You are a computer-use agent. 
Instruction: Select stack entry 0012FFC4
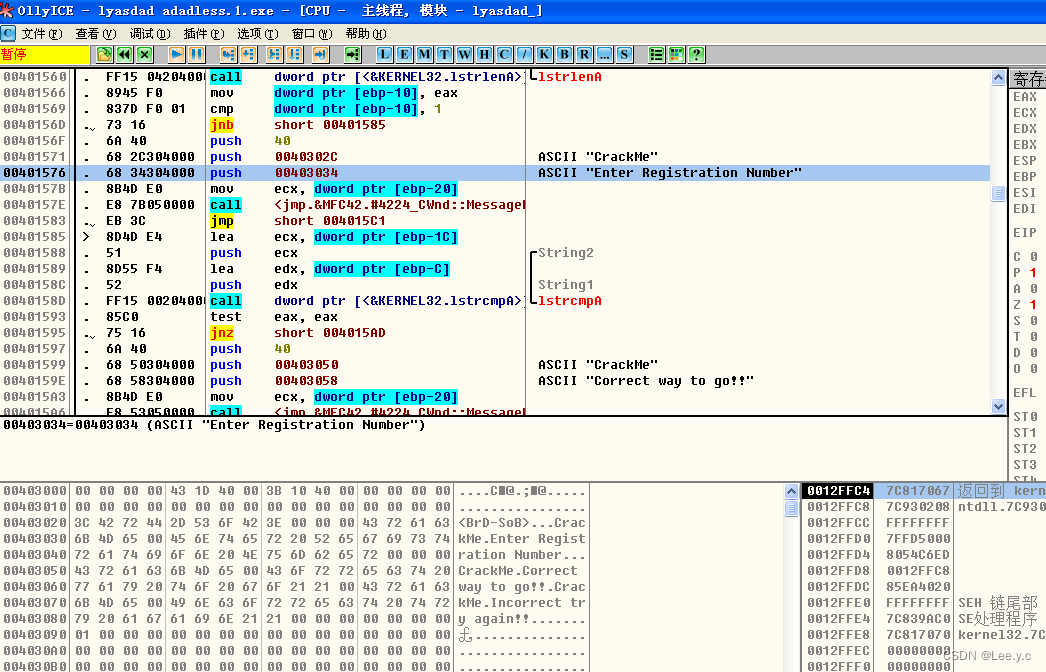(x=839, y=491)
